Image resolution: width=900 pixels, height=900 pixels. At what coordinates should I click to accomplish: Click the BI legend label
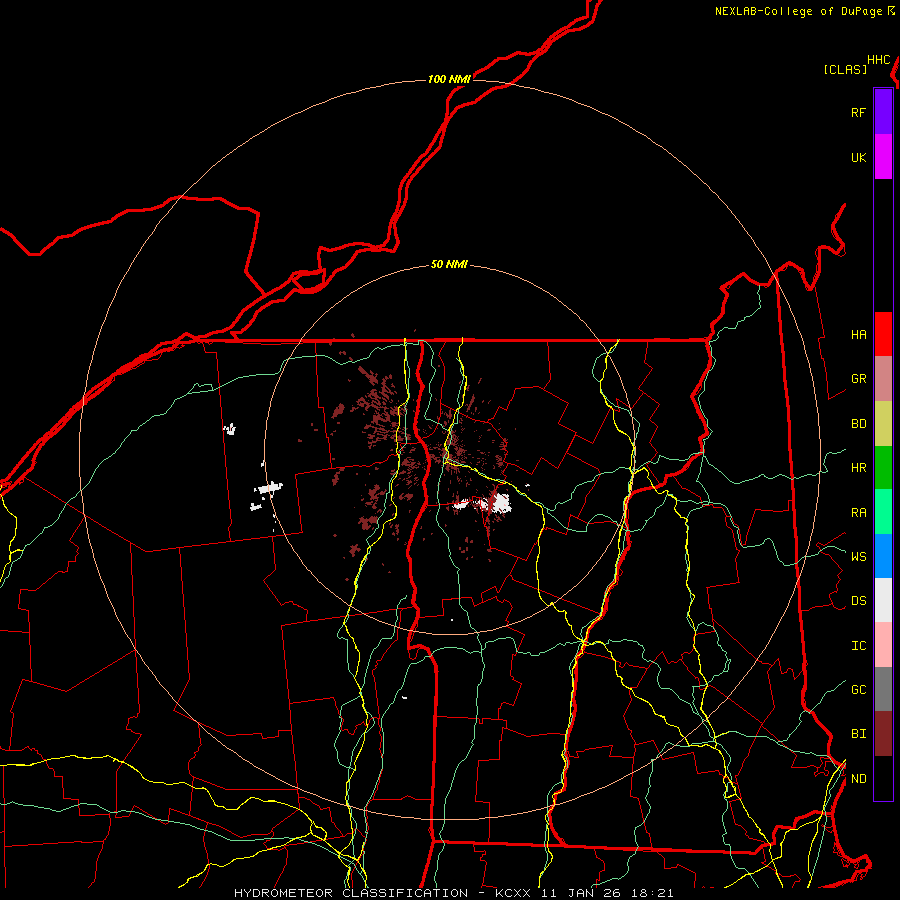858,734
